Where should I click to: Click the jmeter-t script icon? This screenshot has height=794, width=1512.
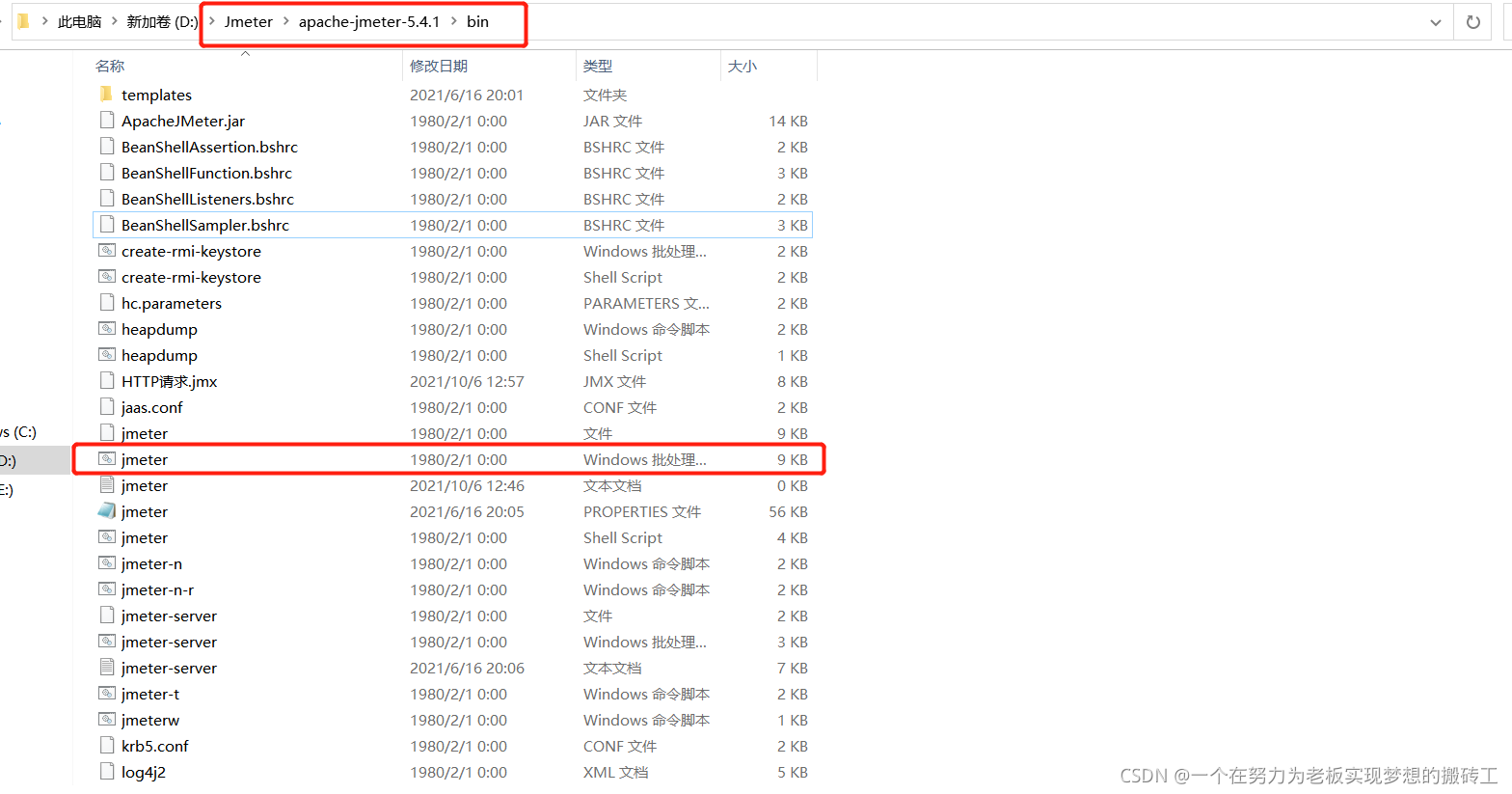(107, 694)
